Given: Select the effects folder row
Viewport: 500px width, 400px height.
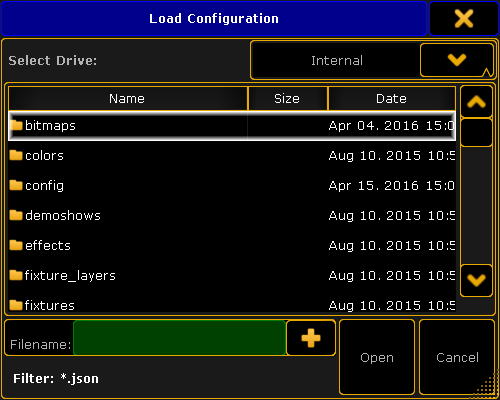Looking at the screenshot, I should click(232, 246).
